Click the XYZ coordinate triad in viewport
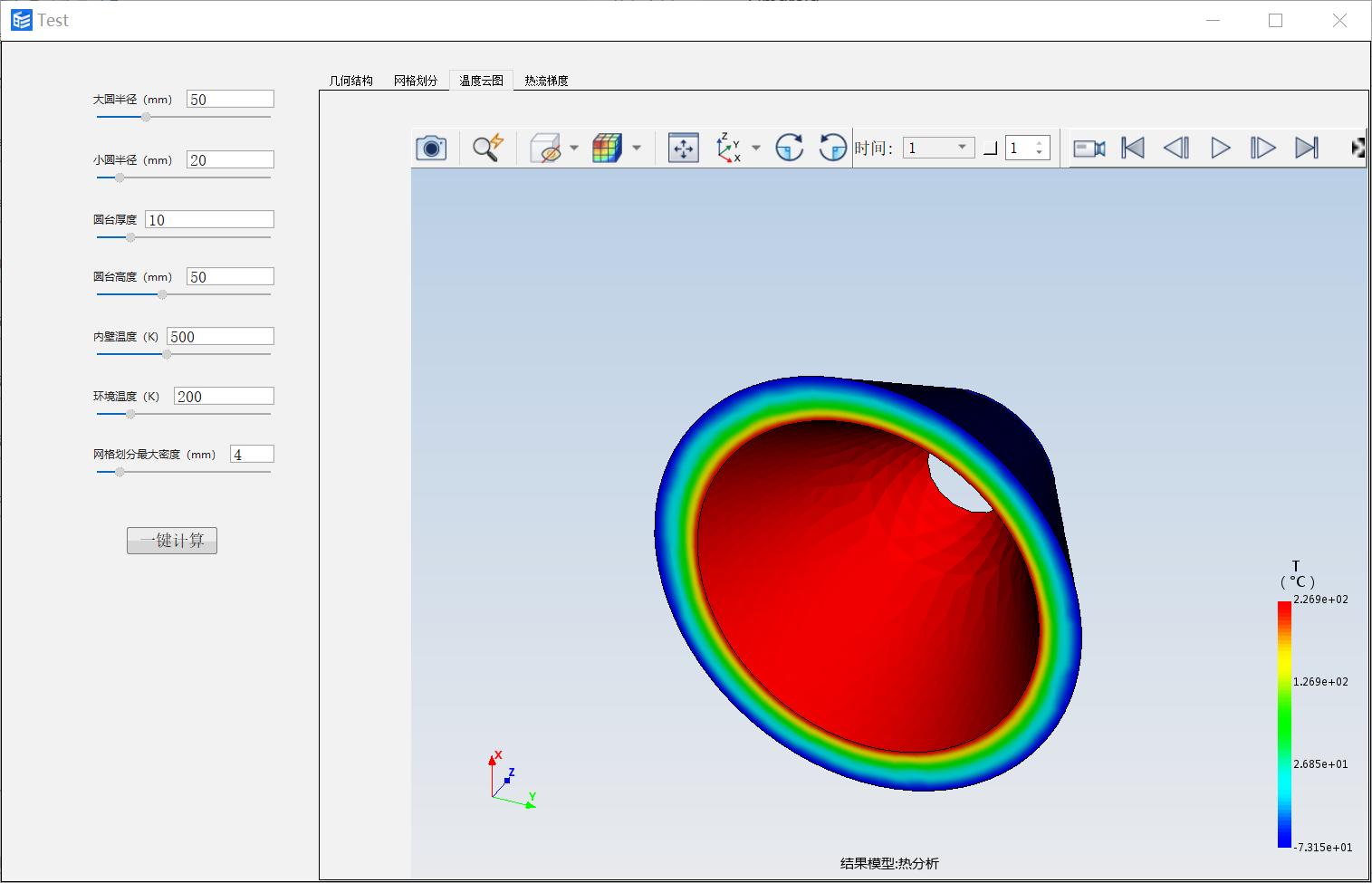This screenshot has height=883, width=1372. 513,780
